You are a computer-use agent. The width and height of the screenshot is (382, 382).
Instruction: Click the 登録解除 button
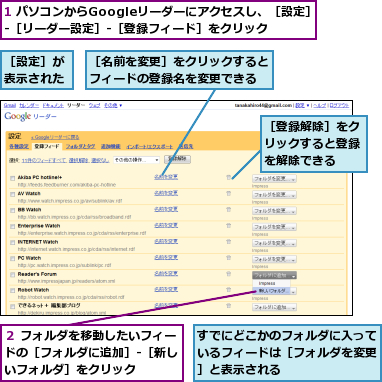177,159
